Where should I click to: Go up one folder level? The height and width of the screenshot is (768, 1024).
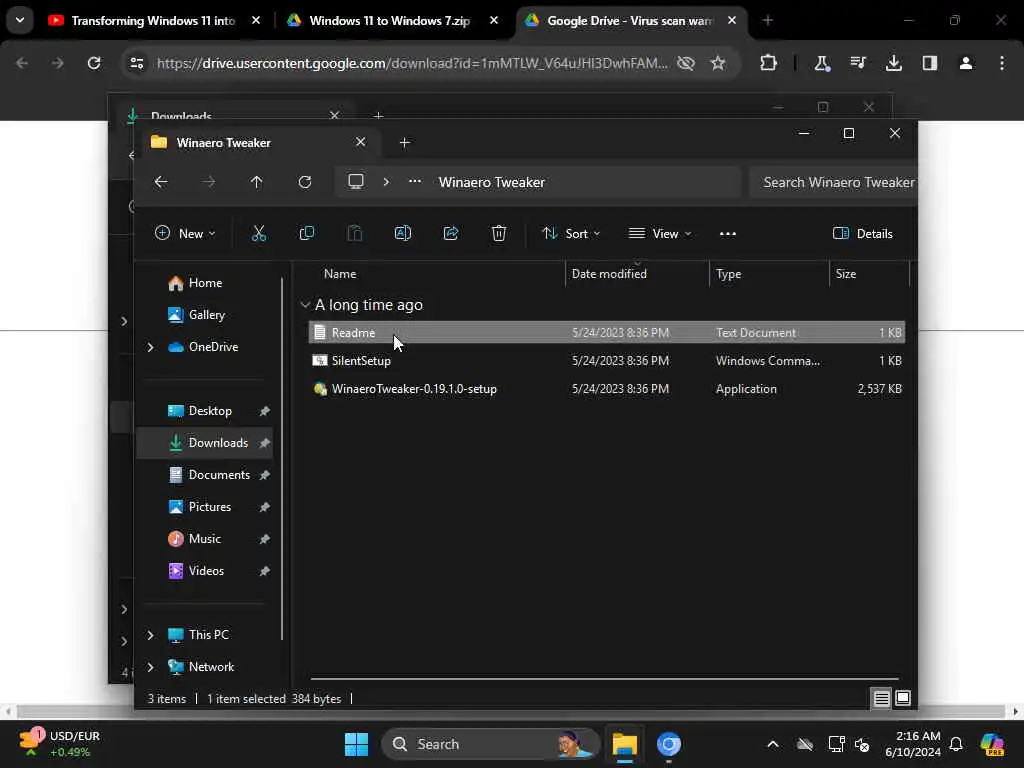click(x=257, y=182)
